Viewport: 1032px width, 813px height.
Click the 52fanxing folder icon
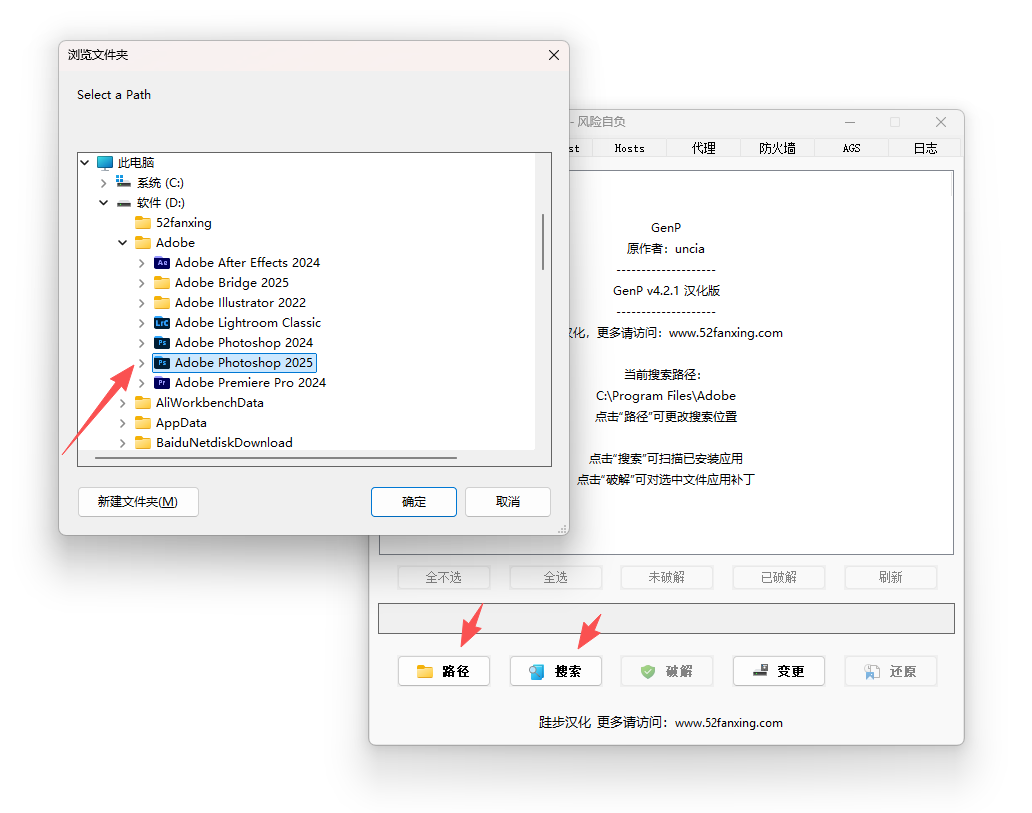tap(143, 223)
